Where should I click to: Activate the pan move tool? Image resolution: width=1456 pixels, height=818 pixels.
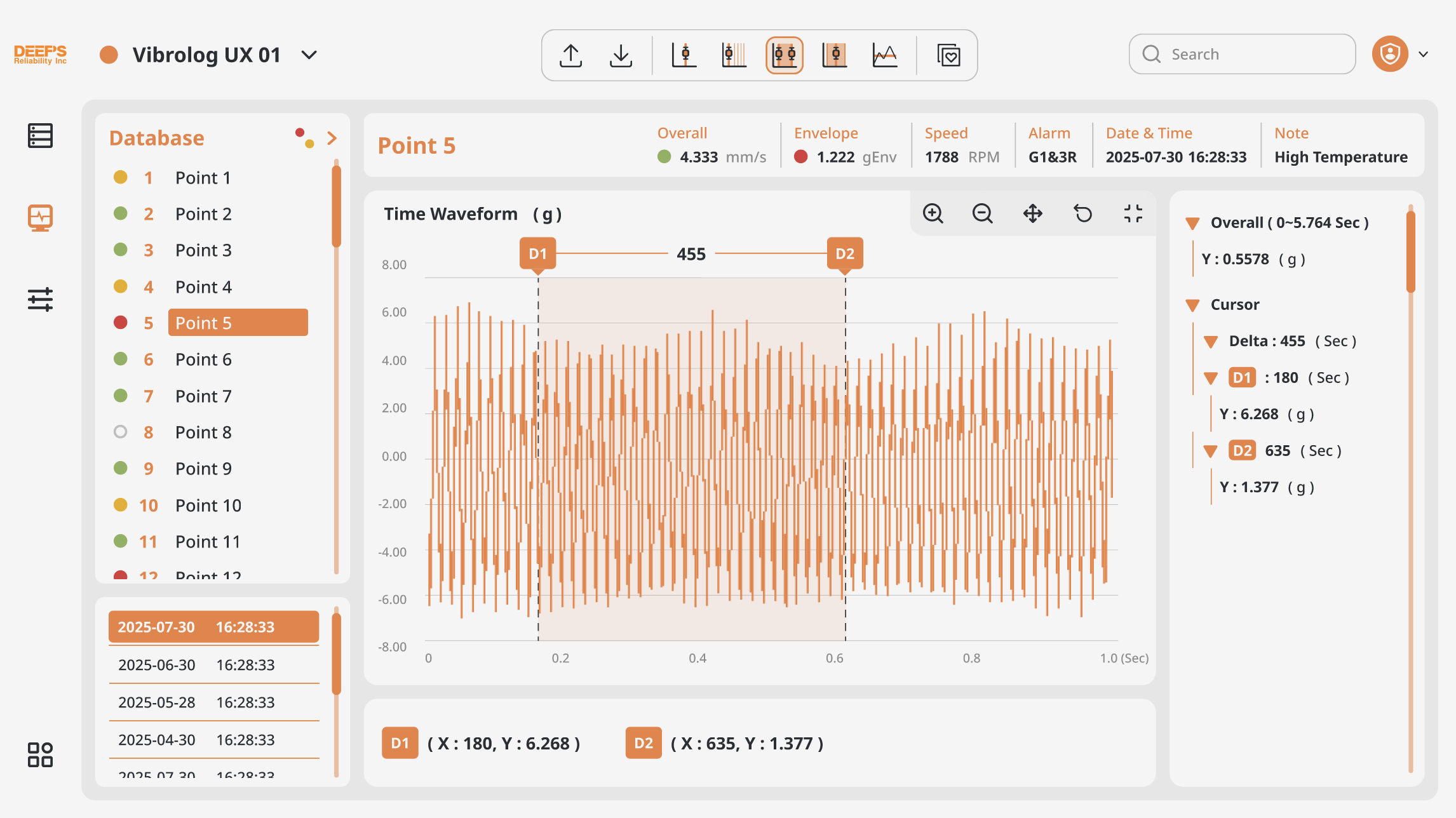point(1033,213)
